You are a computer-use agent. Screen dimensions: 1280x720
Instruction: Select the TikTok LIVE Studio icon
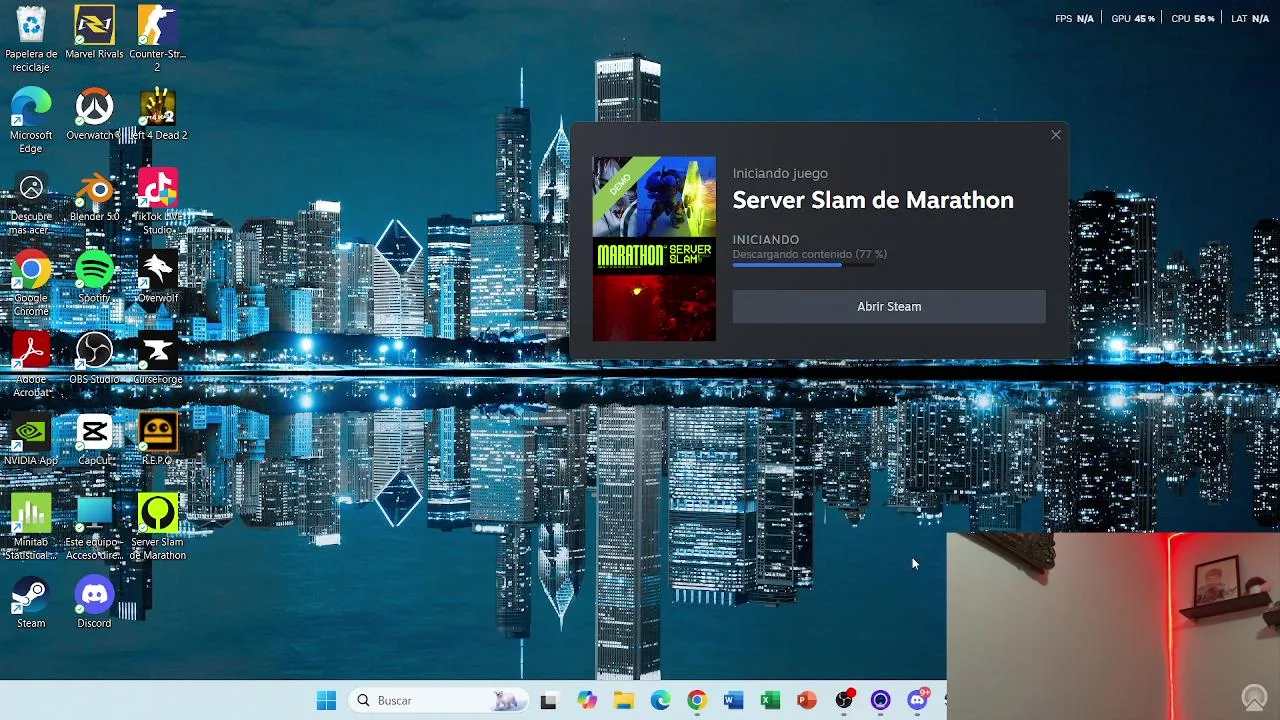(x=157, y=201)
